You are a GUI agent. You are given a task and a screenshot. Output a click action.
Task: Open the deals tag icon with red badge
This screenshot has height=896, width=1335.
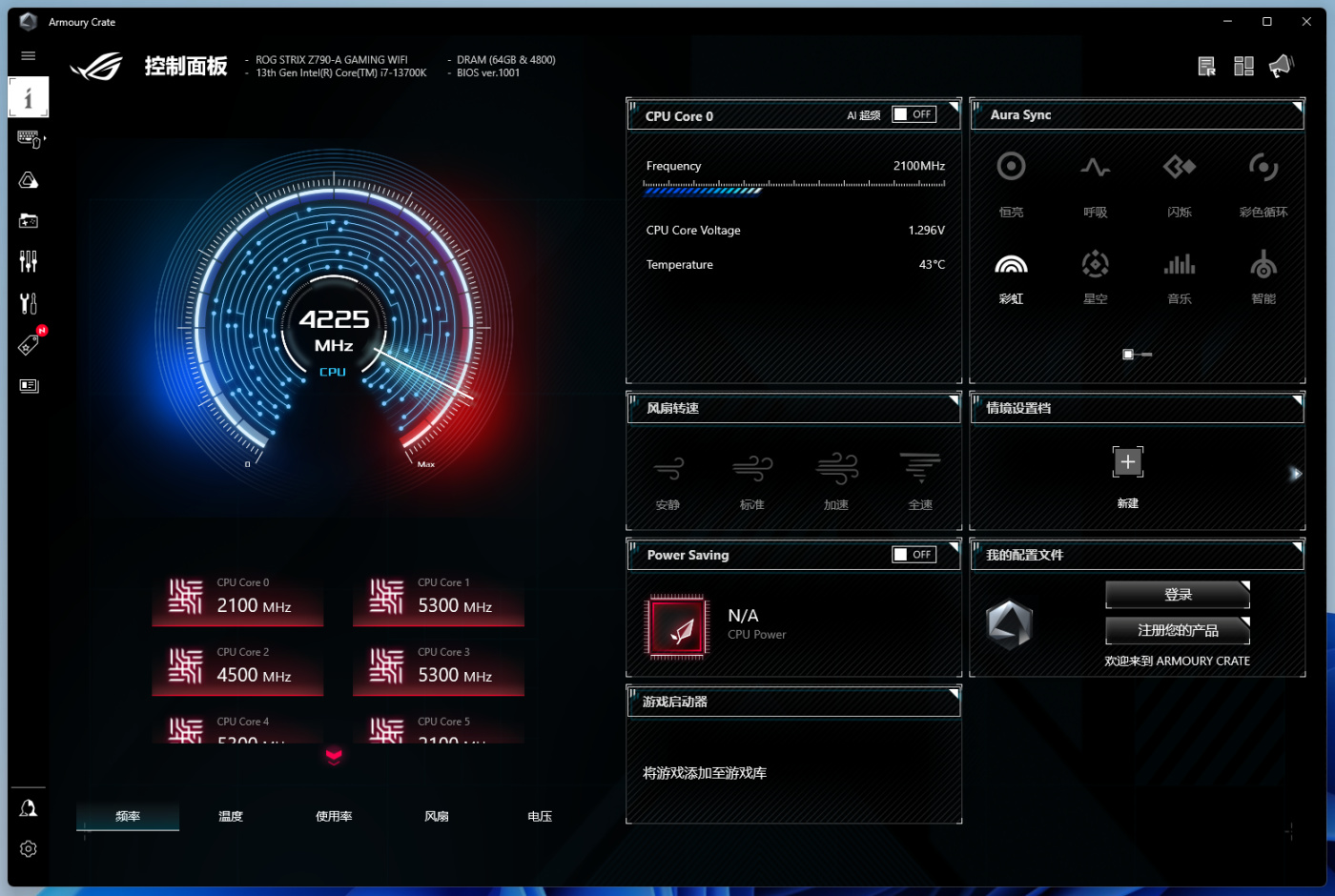pyautogui.click(x=31, y=343)
